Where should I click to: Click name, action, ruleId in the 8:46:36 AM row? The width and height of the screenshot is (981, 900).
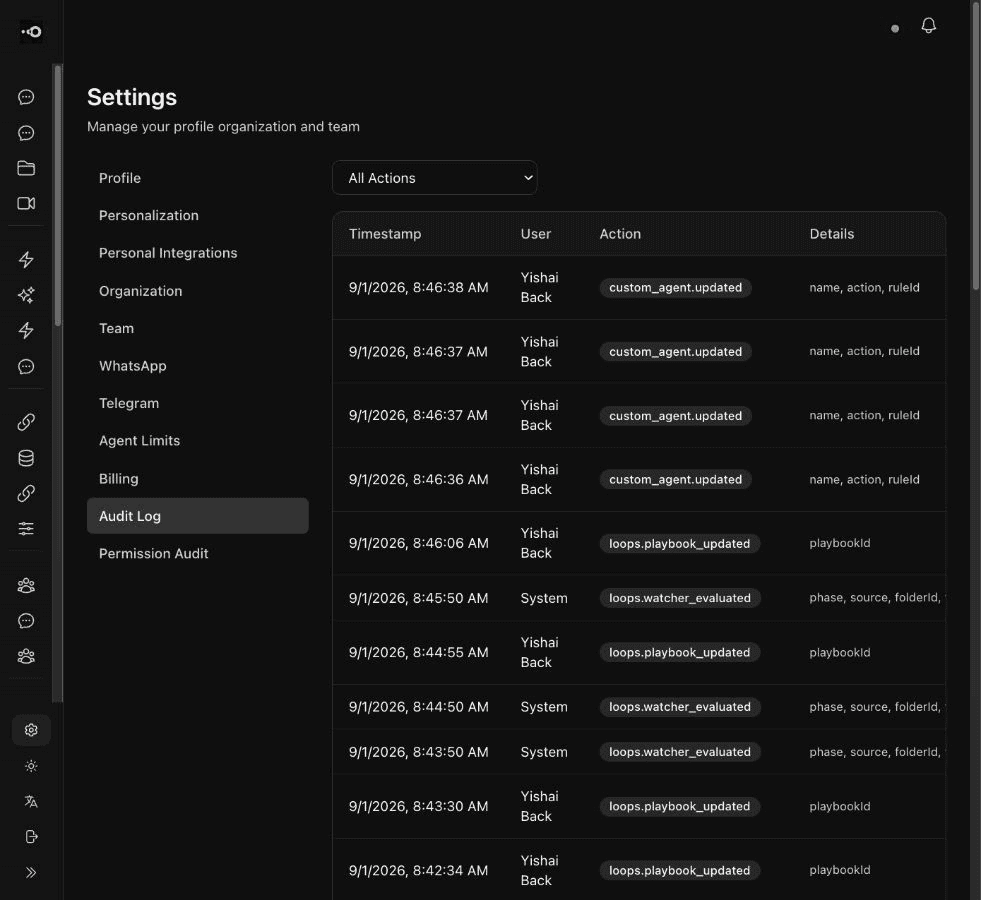(864, 480)
